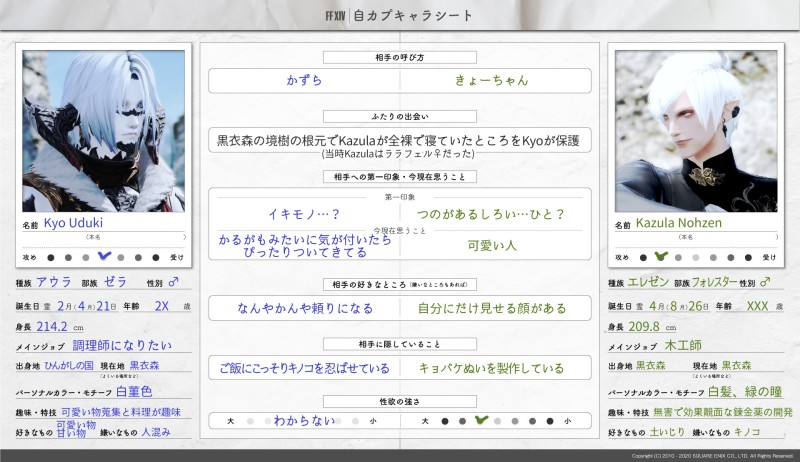Click the text 自分にだけ見せる顔がある

(492, 308)
